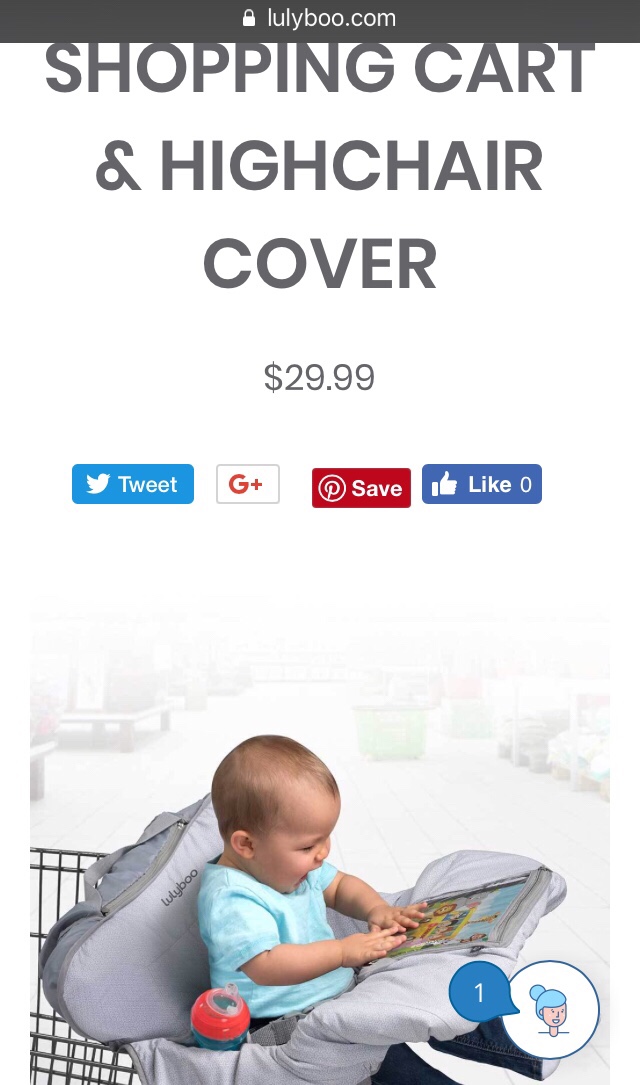This screenshot has height=1085, width=640.
Task: Click the red sippy cup in the photo
Action: tap(220, 1018)
